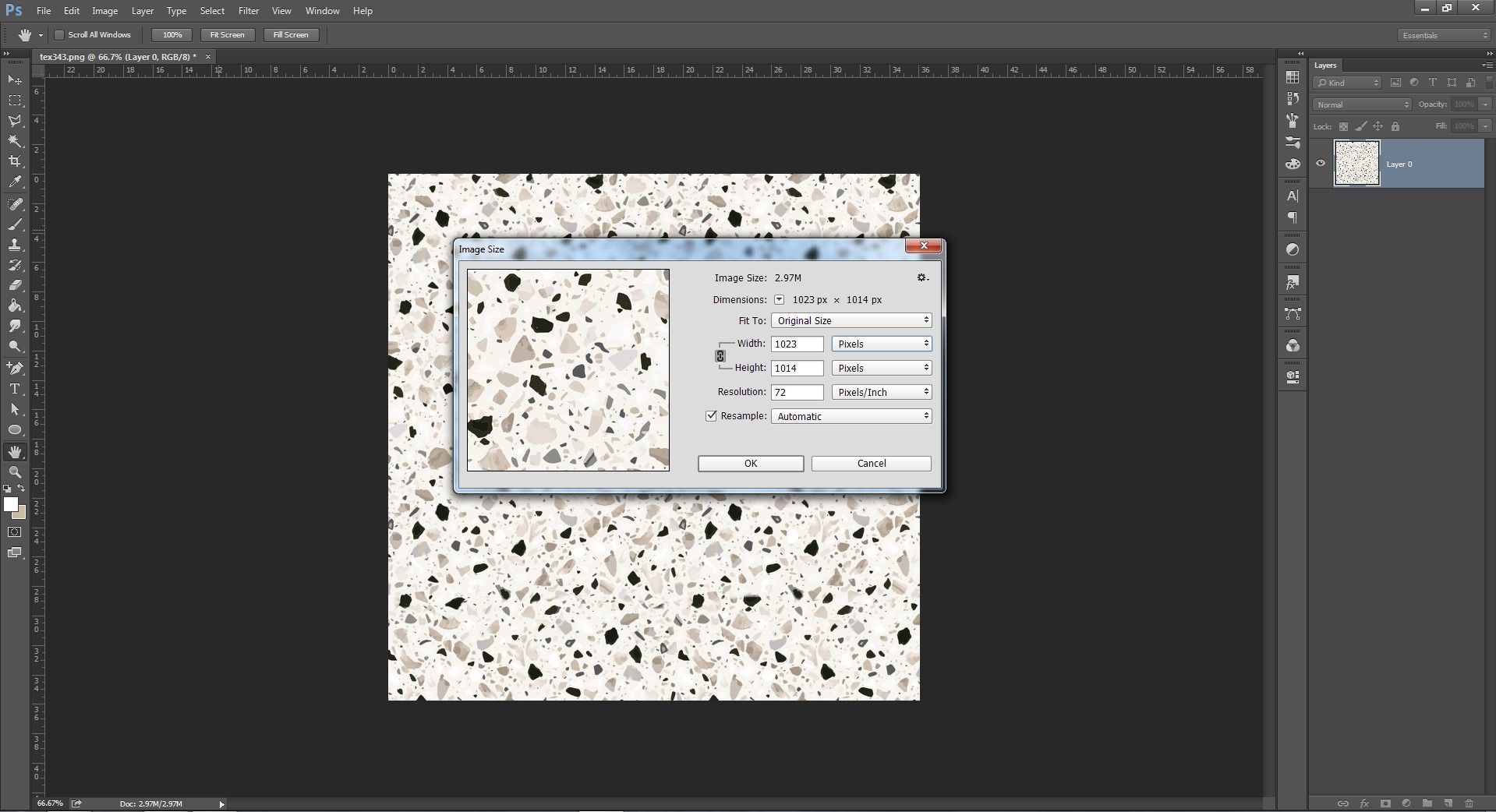Uncheck the Resample checkbox
Screen dimensions: 1496x812
(x=711, y=416)
